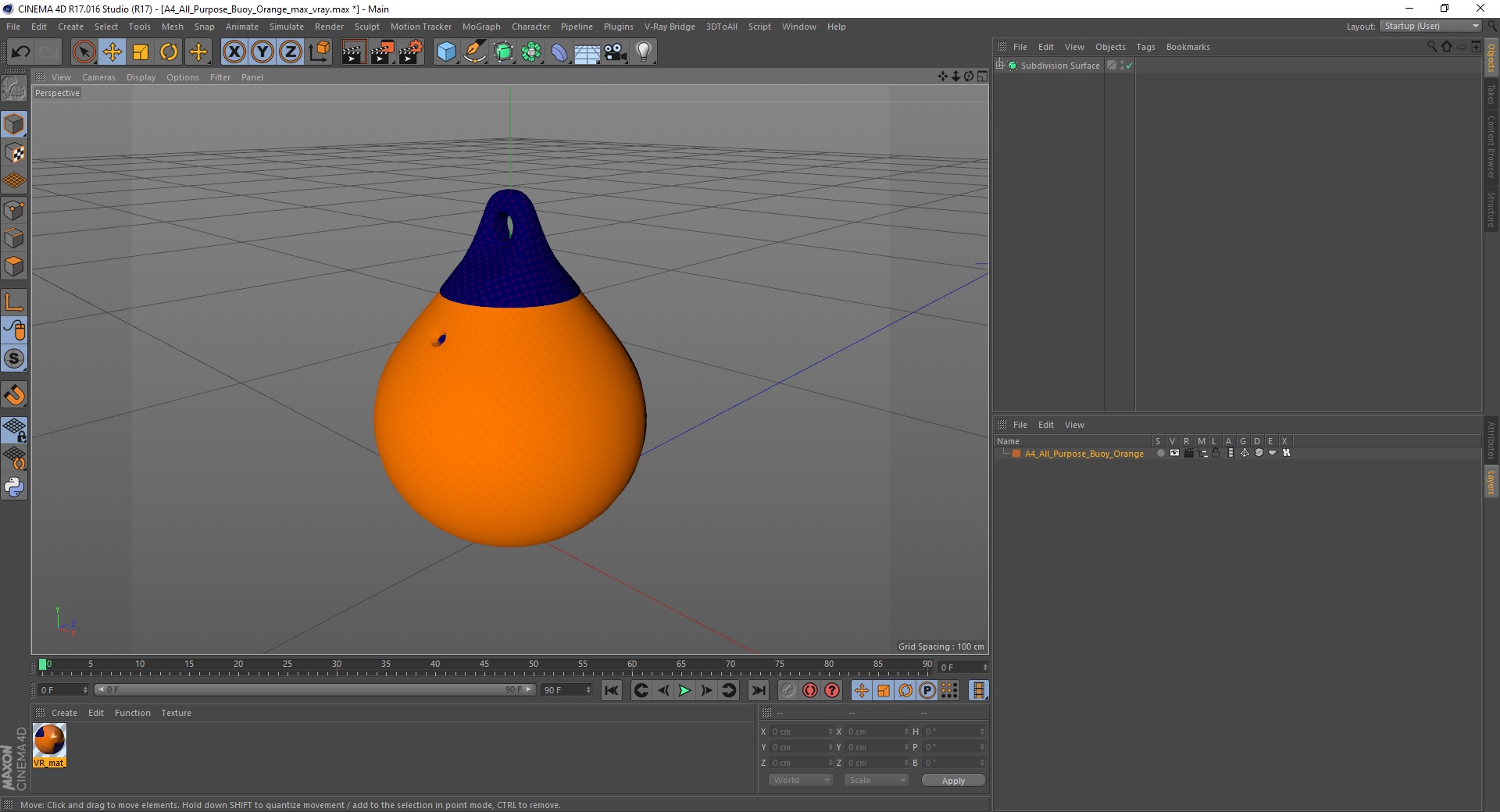Select the A4_All_Purpose_Buoy_Orange layer name
Image resolution: width=1500 pixels, height=812 pixels.
1084,454
